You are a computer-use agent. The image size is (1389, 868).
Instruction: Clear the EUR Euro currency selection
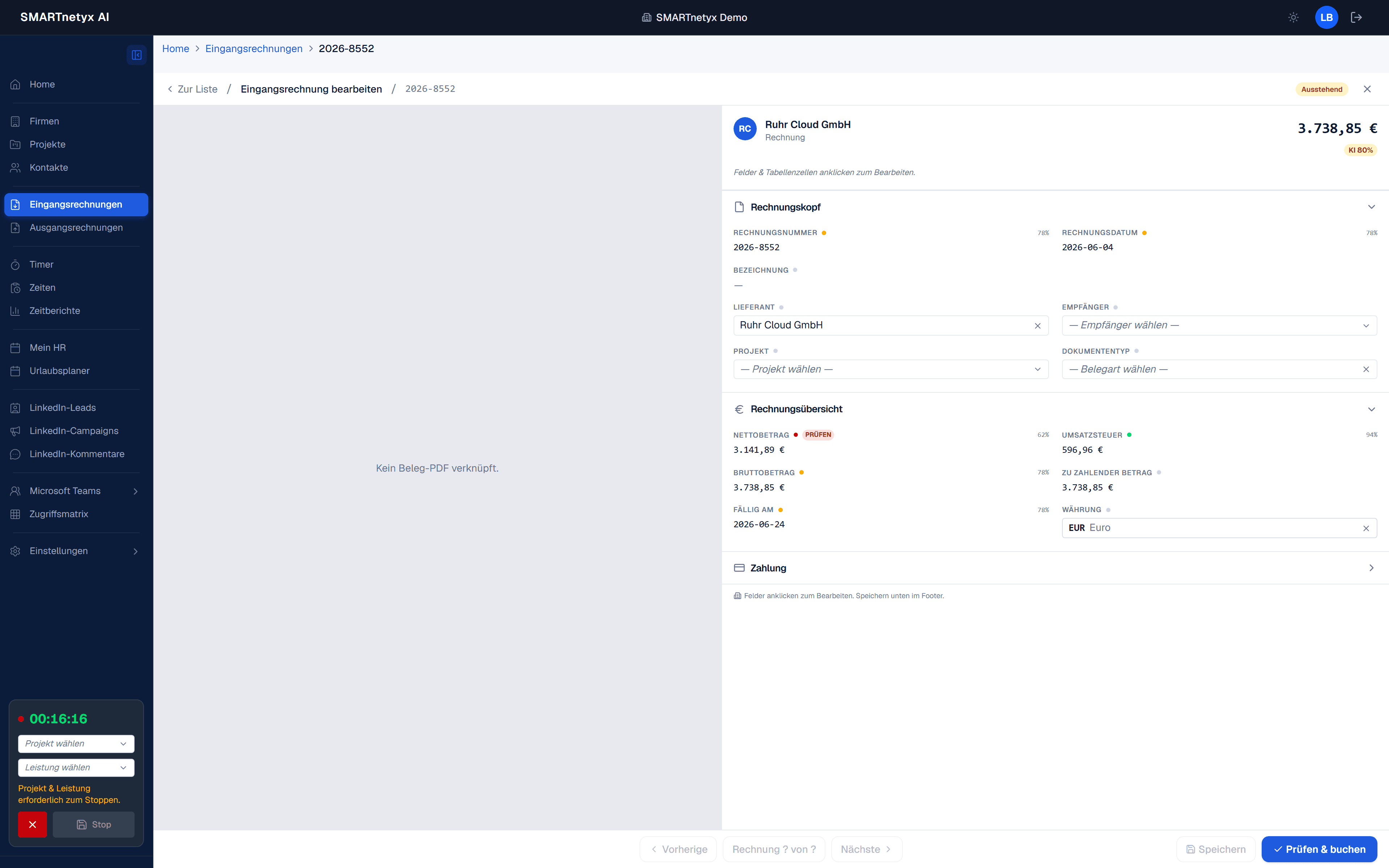point(1366,528)
